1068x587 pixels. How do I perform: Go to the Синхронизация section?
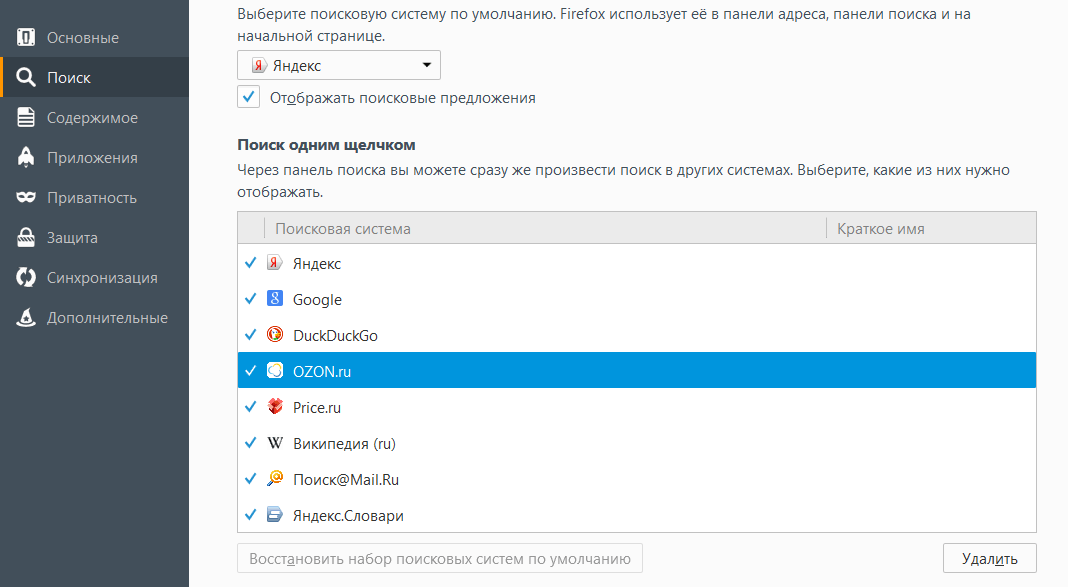[x=102, y=278]
